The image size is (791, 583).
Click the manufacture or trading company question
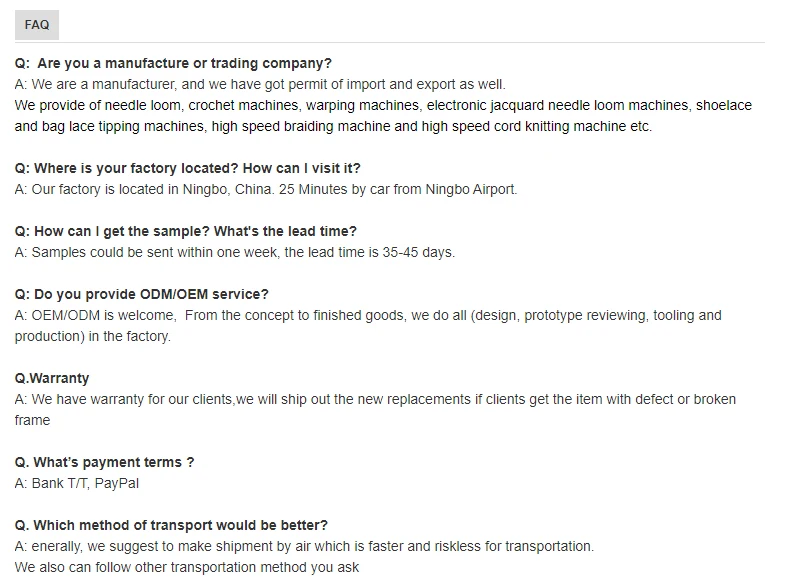173,63
